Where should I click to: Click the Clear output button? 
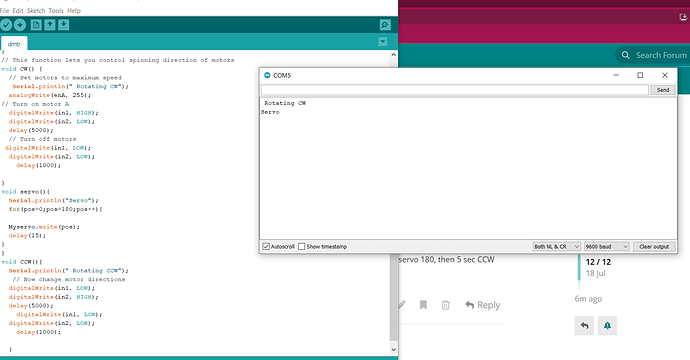(x=654, y=246)
